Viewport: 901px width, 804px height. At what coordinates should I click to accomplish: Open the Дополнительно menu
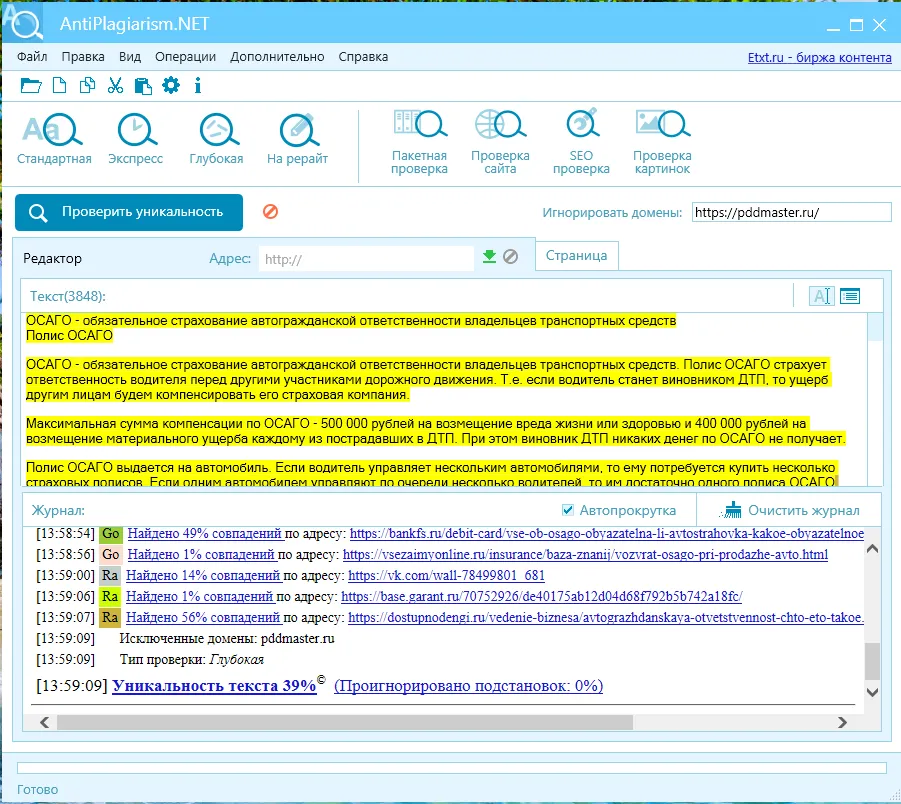[278, 57]
